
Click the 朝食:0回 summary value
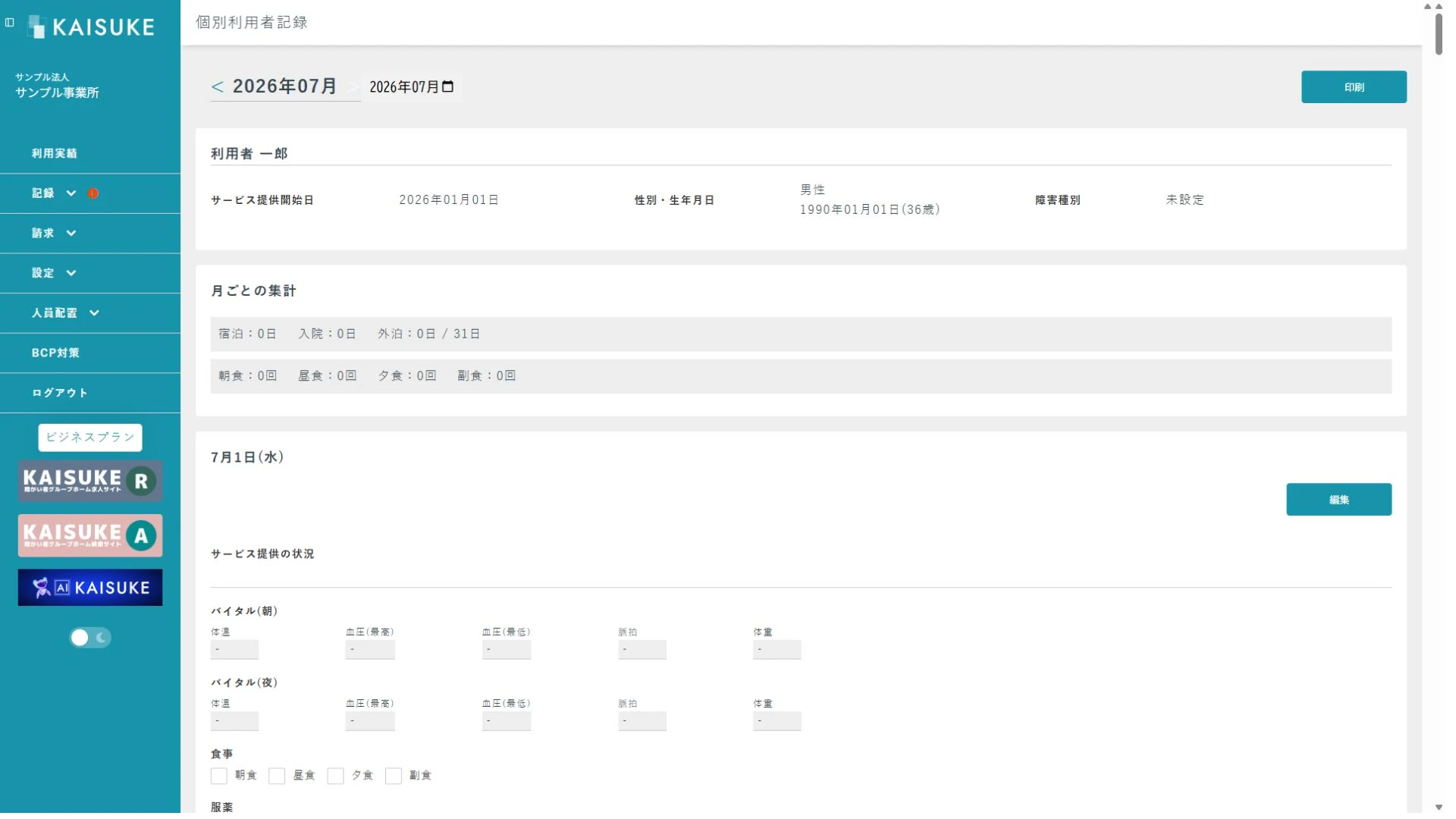tap(247, 376)
